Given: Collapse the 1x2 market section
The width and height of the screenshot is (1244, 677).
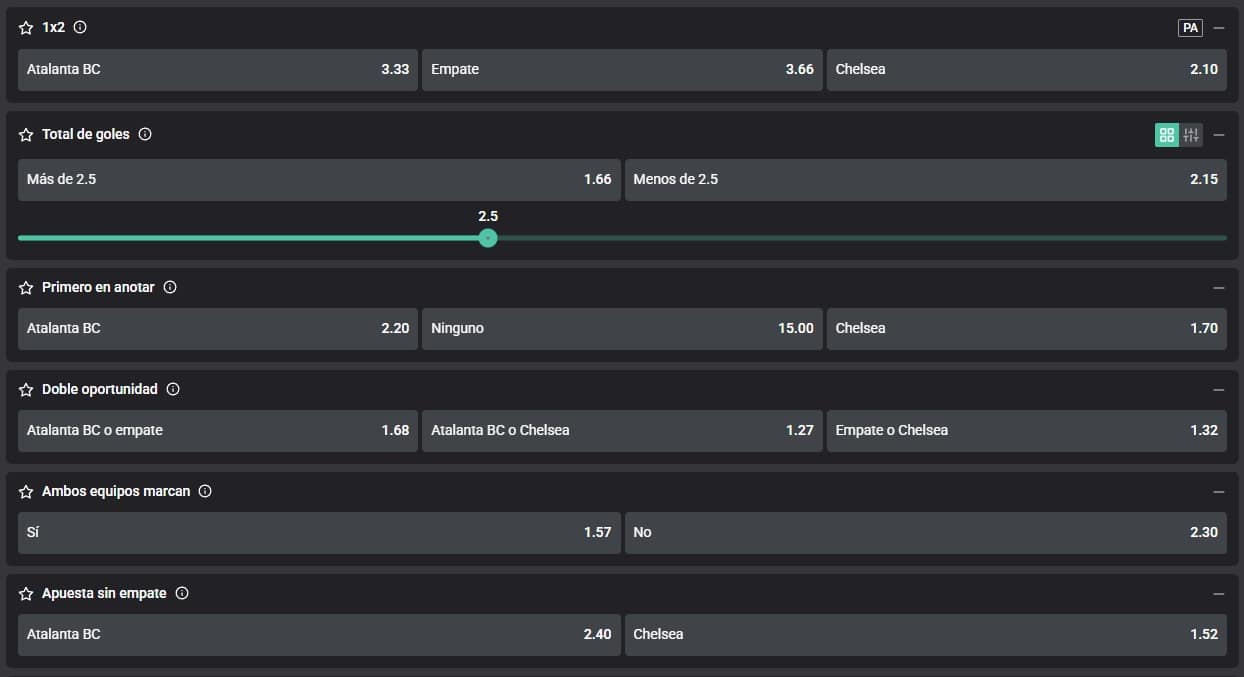Looking at the screenshot, I should tap(1218, 28).
